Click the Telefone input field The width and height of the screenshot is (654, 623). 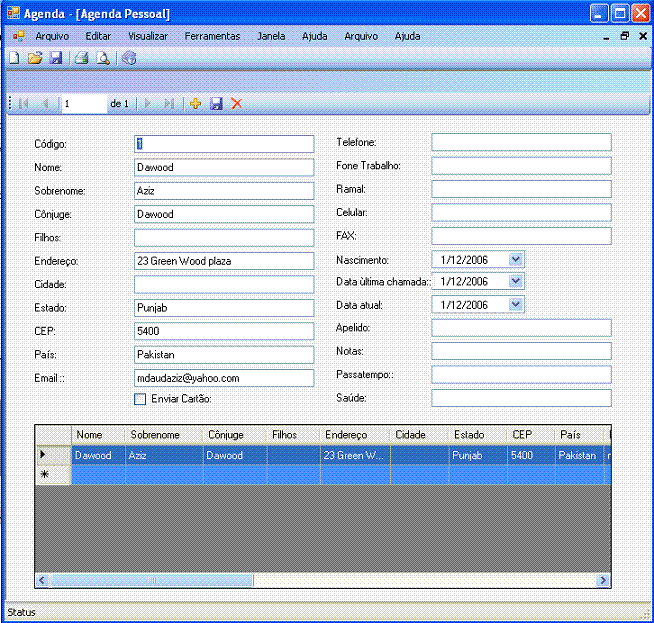(521, 142)
